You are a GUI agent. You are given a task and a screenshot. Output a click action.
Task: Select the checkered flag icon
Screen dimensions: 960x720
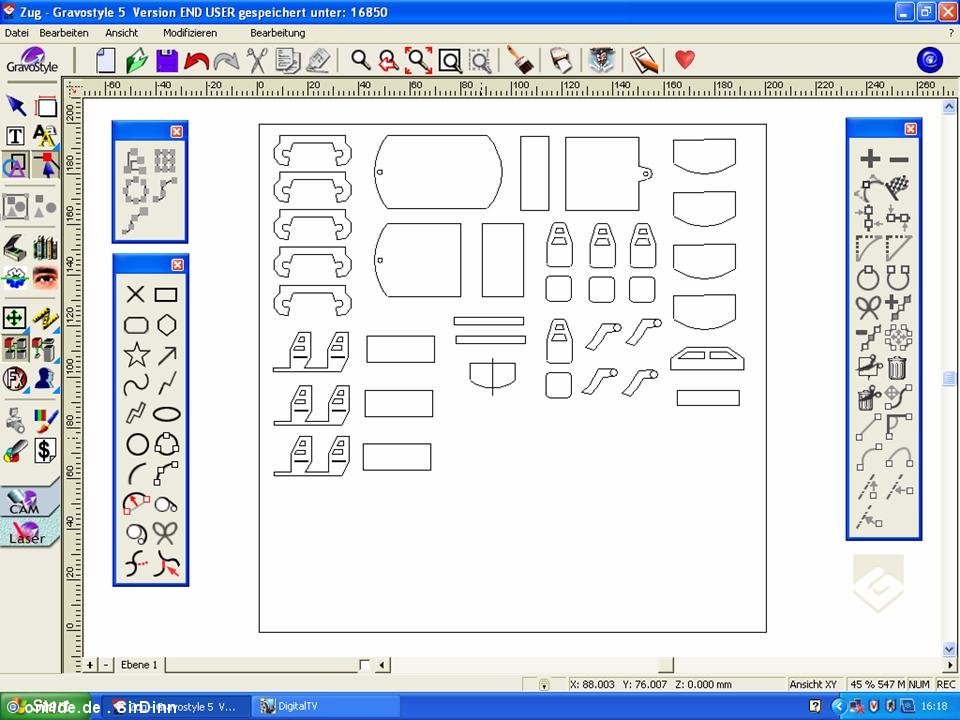pos(898,187)
